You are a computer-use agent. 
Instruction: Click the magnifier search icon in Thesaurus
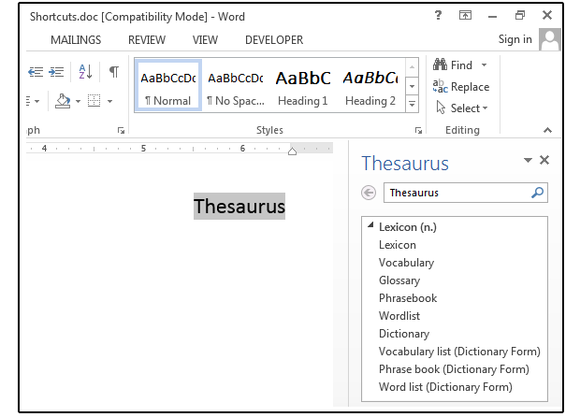click(537, 192)
